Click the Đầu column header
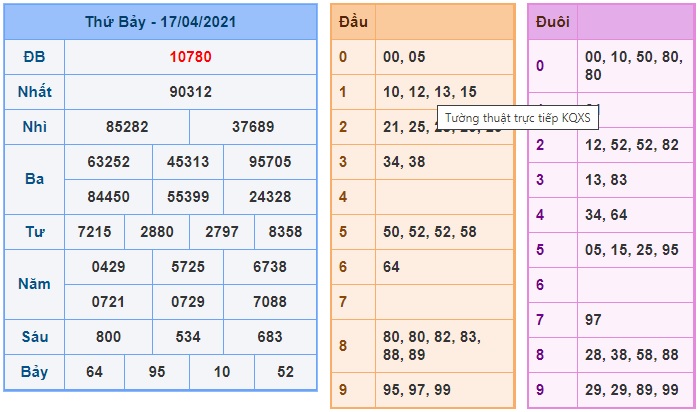The image size is (700, 412). (x=353, y=22)
